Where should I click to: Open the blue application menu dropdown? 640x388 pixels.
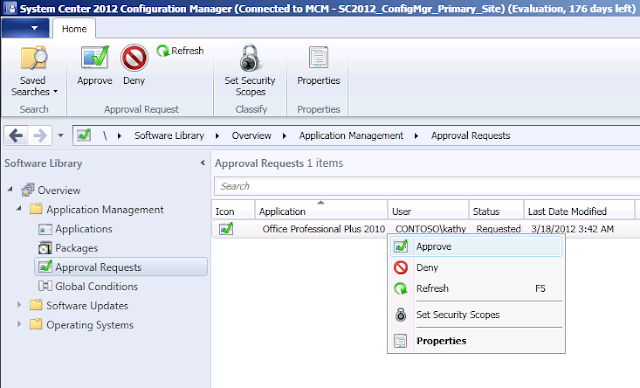click(x=25, y=28)
